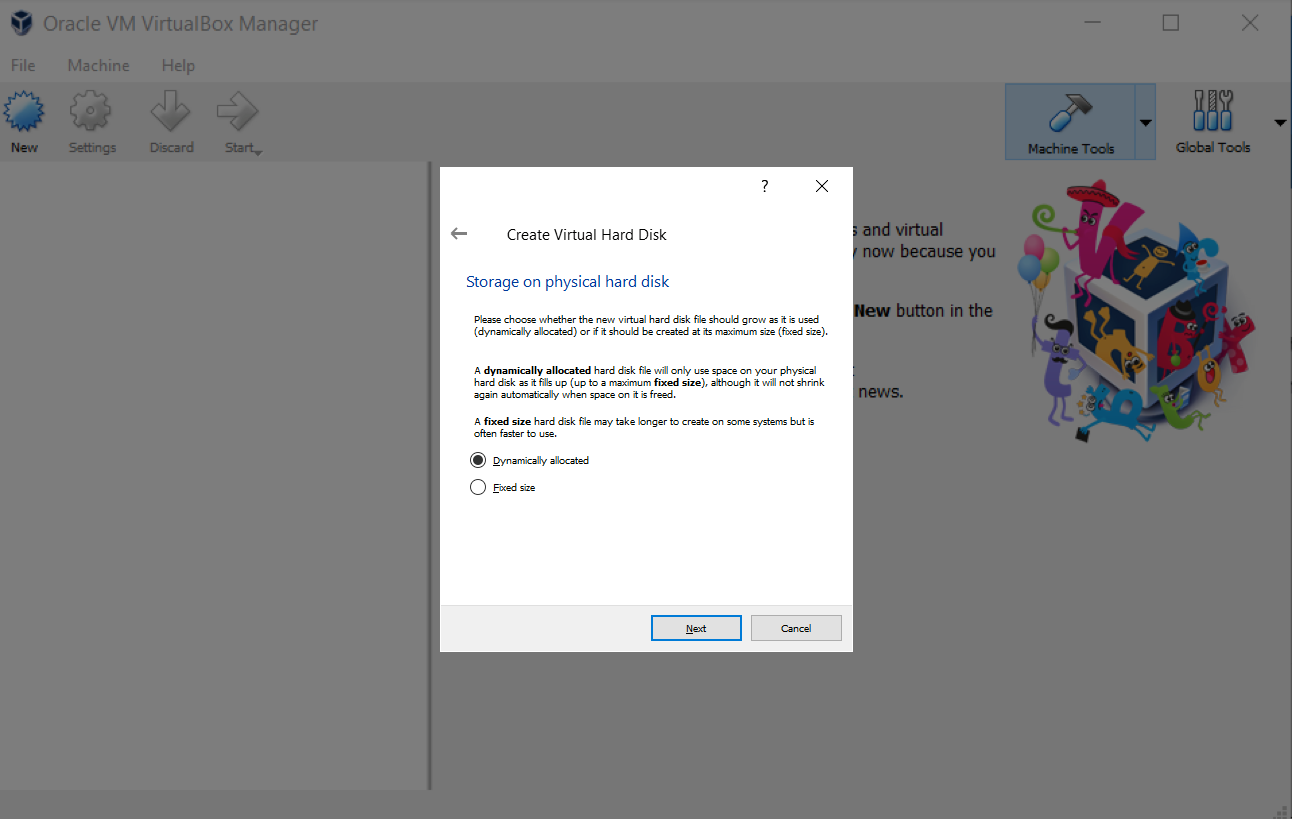Open the File menu
Screen dimensions: 1292x819
23,65
